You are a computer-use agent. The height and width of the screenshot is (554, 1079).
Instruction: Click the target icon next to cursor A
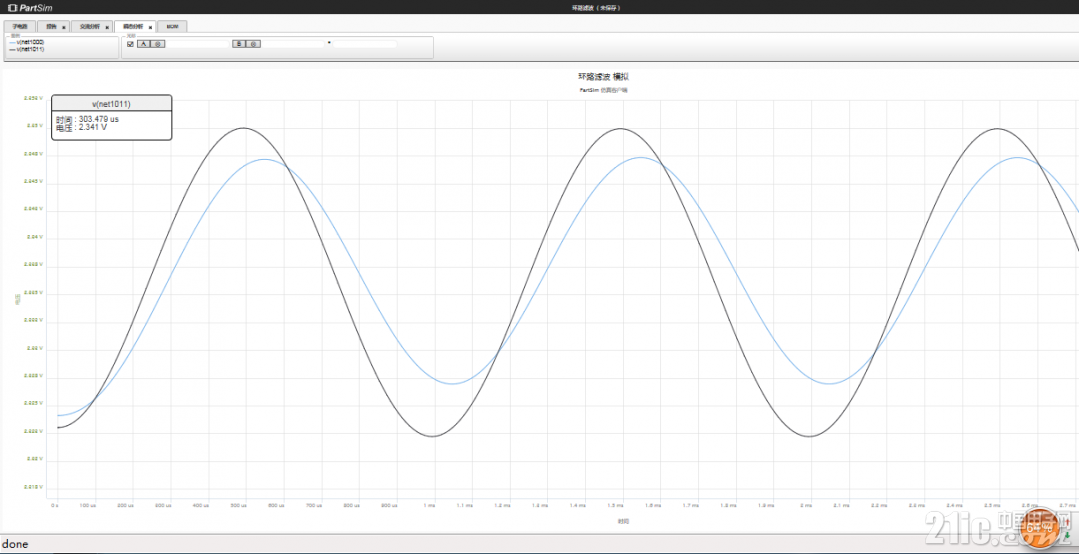158,44
